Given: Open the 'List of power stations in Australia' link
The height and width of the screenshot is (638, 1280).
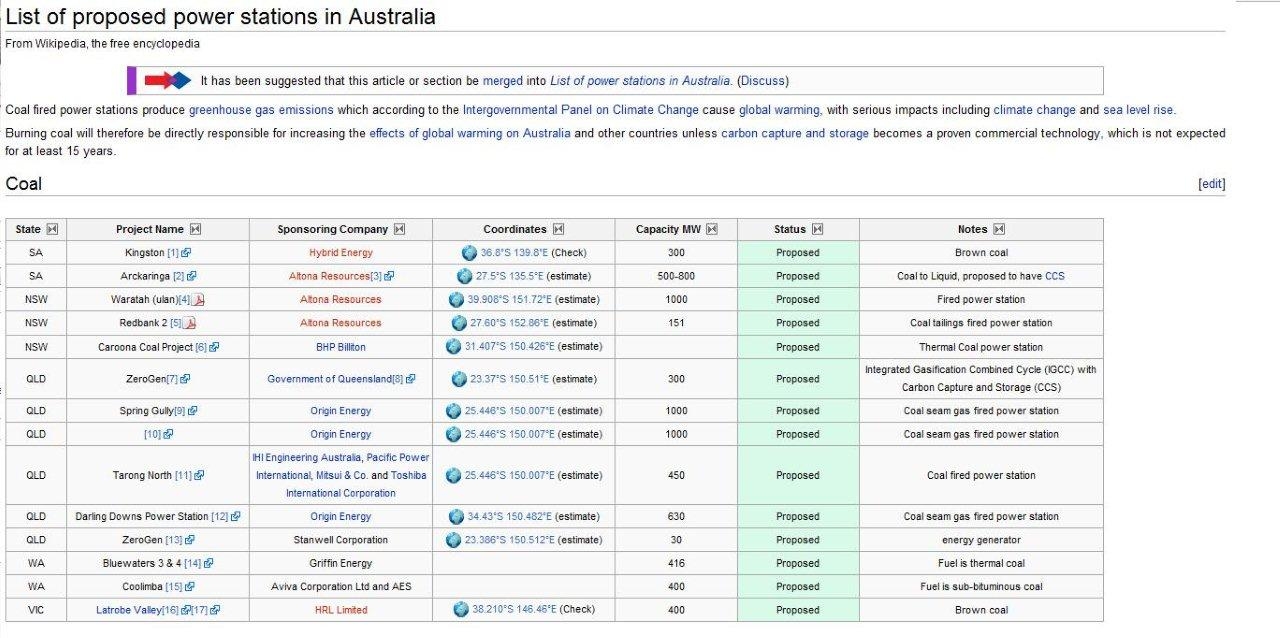Looking at the screenshot, I should click(x=640, y=81).
